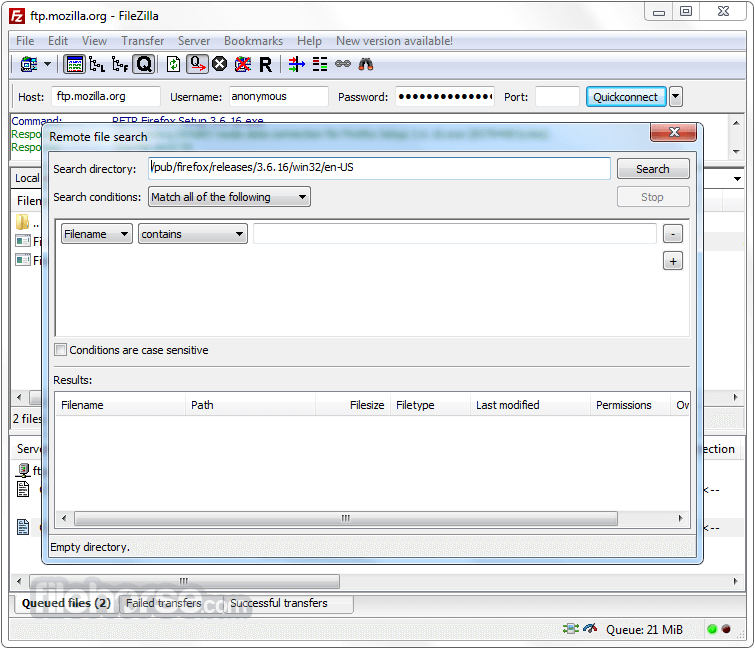This screenshot has height=649, width=755.
Task: Click the Port input field
Action: 557,96
